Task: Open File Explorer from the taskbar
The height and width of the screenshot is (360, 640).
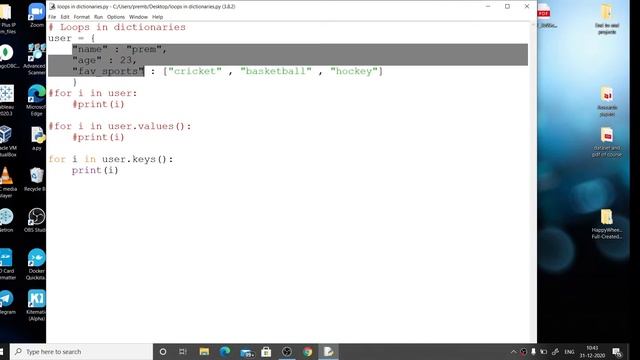Action: click(x=204, y=351)
